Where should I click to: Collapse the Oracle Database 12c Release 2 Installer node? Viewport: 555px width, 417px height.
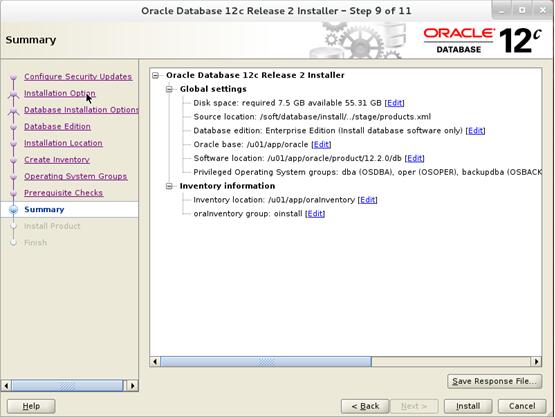pyautogui.click(x=155, y=75)
